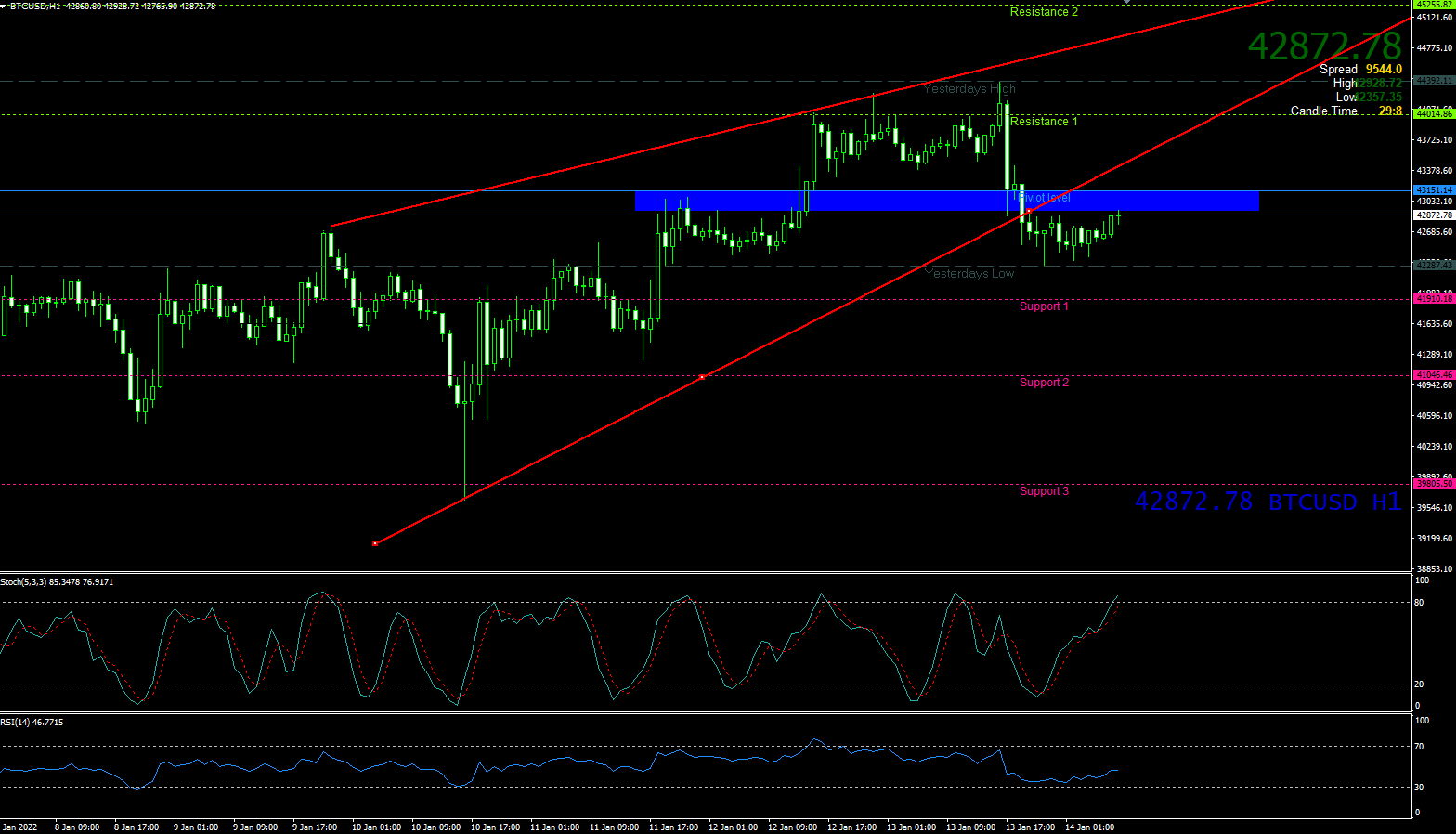This screenshot has height=834, width=1456.
Task: Click the pink 39805.50 Support 3 price tag
Action: [x=1433, y=484]
